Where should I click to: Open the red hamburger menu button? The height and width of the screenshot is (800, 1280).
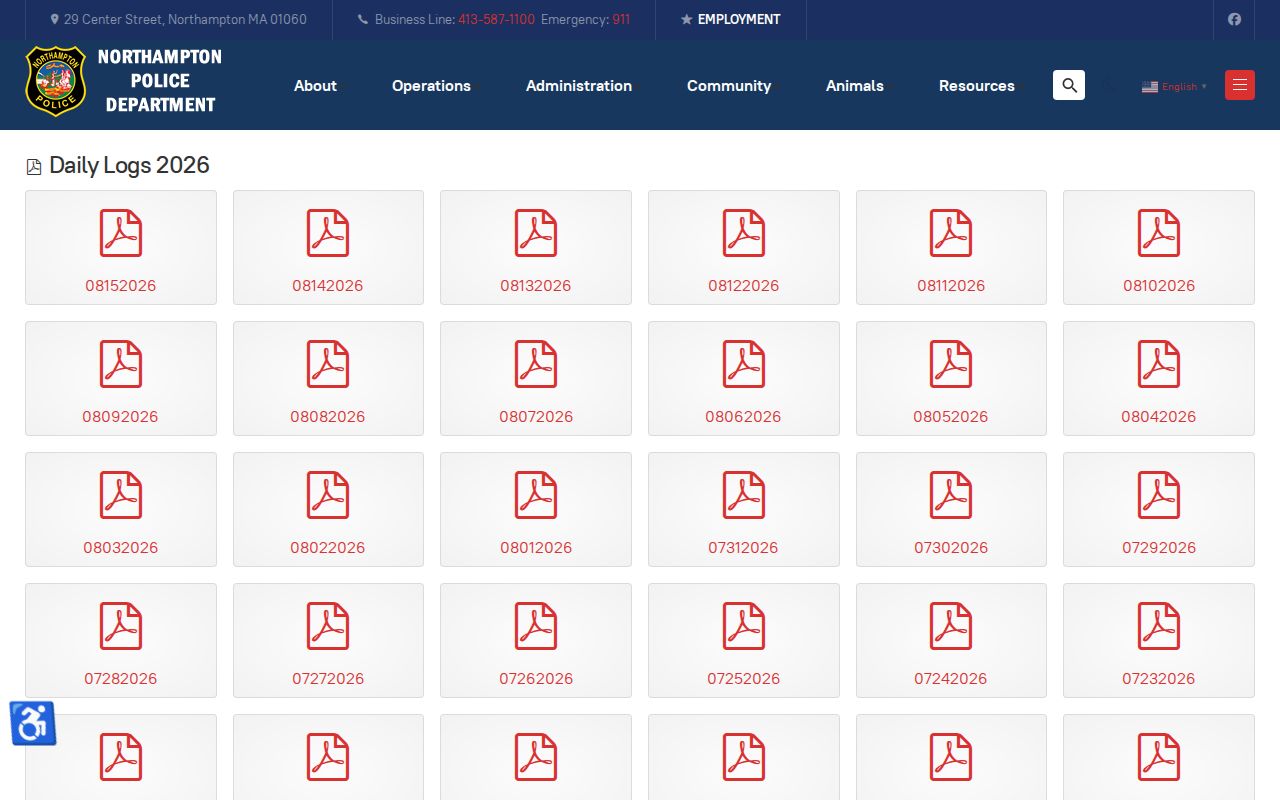tap(1240, 85)
